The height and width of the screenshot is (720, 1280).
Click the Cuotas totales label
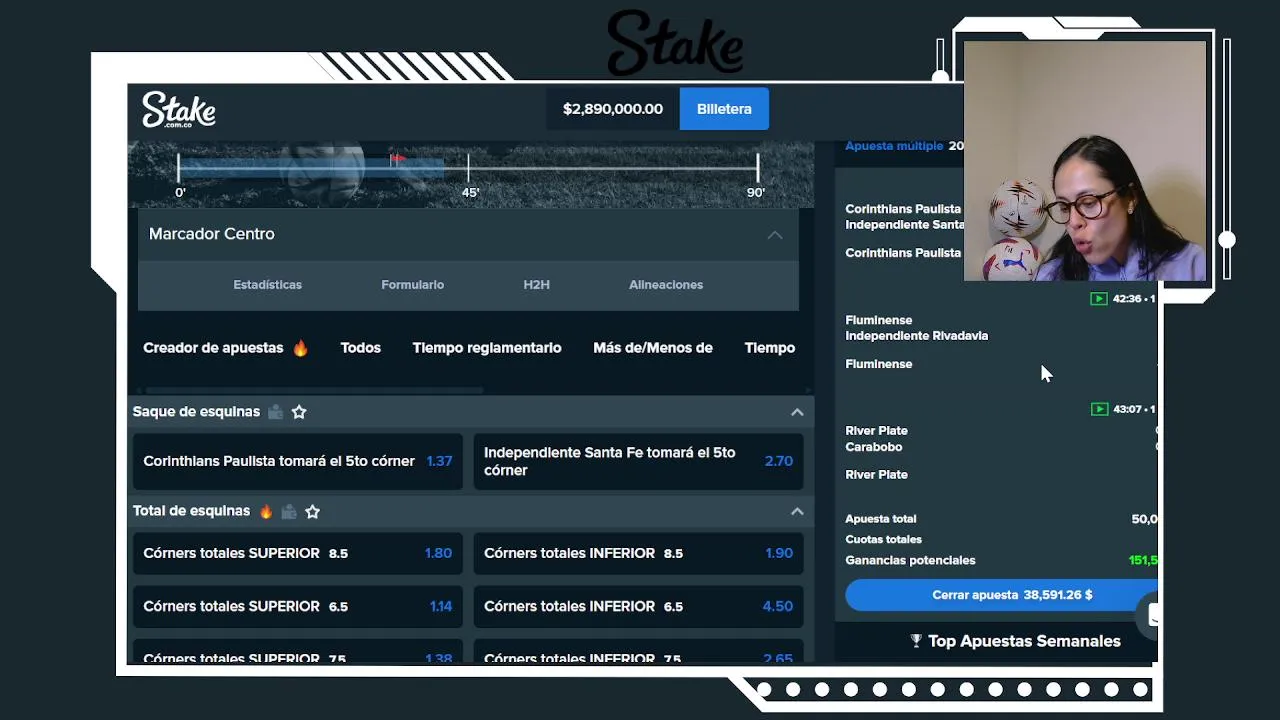(884, 539)
